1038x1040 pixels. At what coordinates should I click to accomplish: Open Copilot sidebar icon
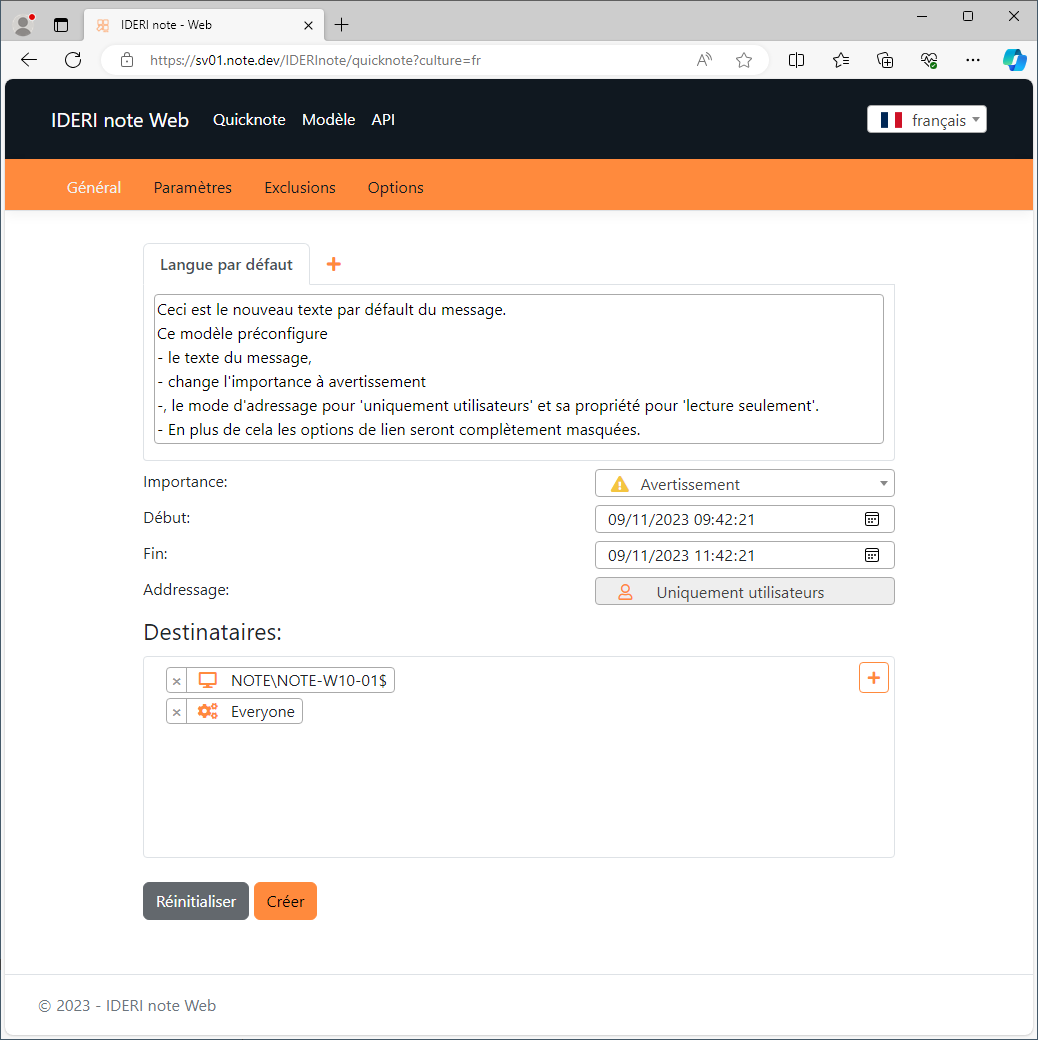[1015, 60]
